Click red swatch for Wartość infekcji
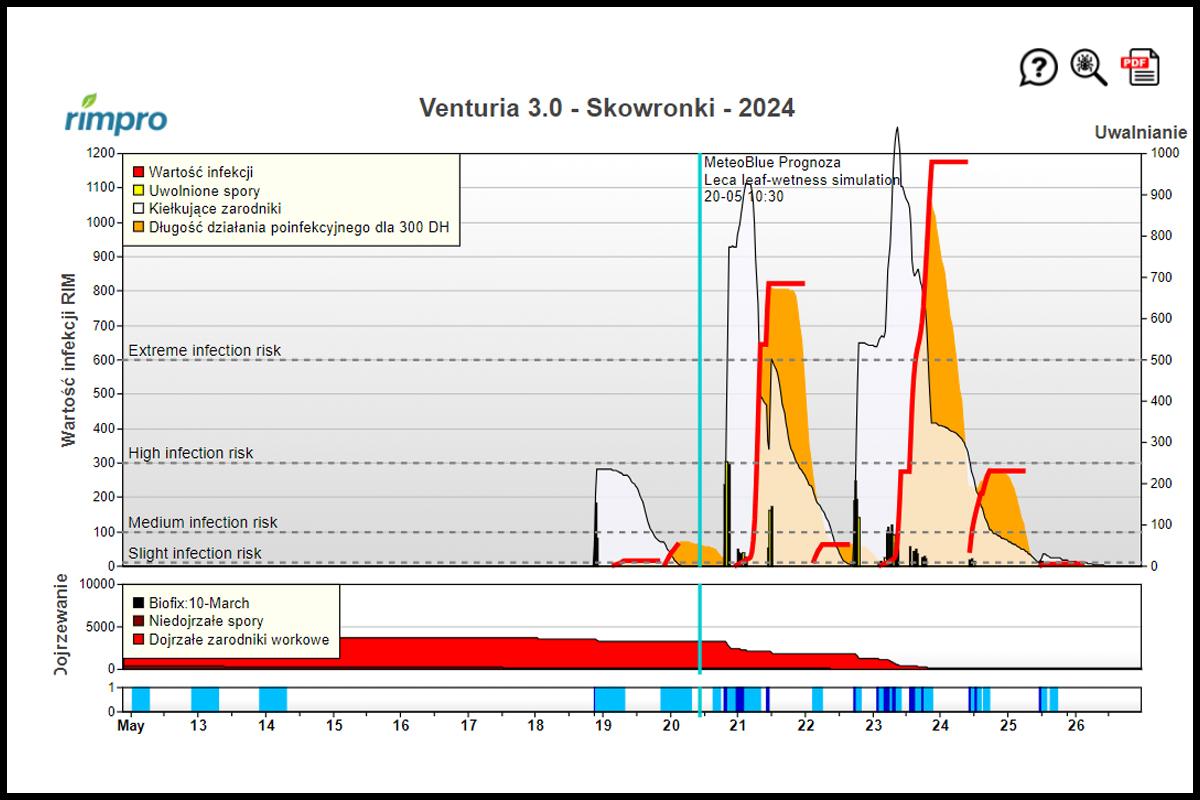 pos(139,172)
